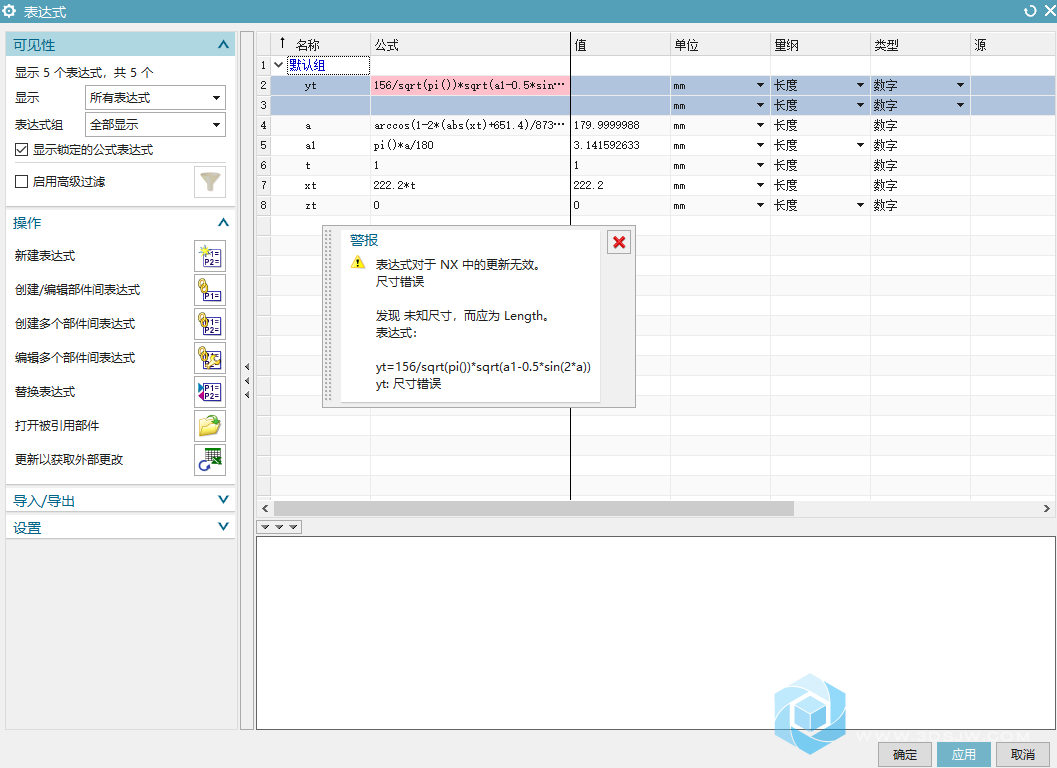Click the Formula column header
This screenshot has width=1057, height=768.
pyautogui.click(x=470, y=45)
